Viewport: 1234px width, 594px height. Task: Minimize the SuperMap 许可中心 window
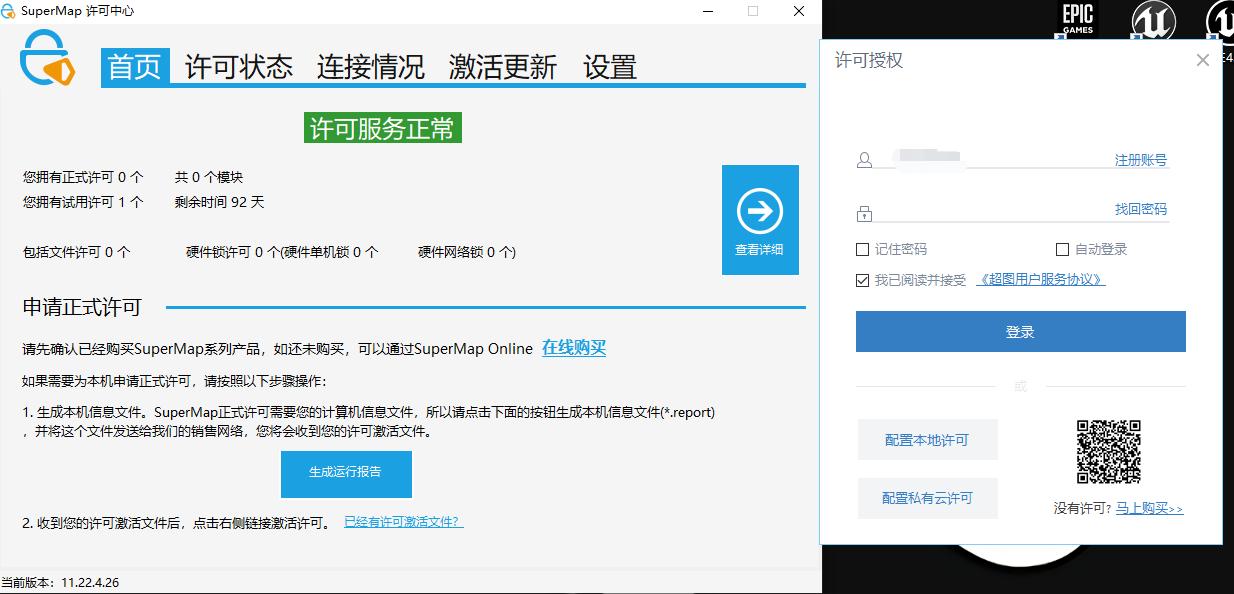[707, 11]
